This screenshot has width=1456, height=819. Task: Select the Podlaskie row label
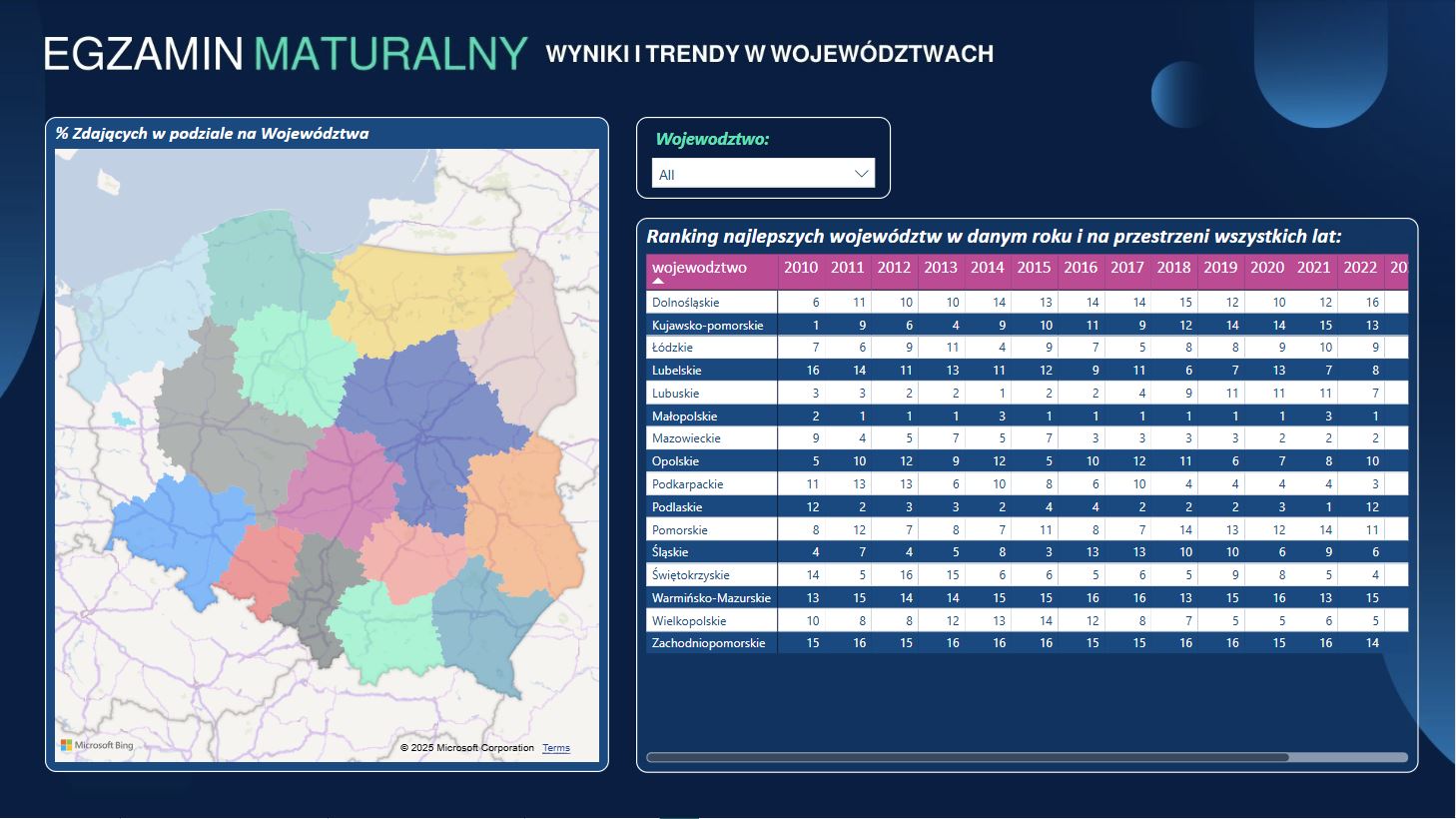[677, 507]
